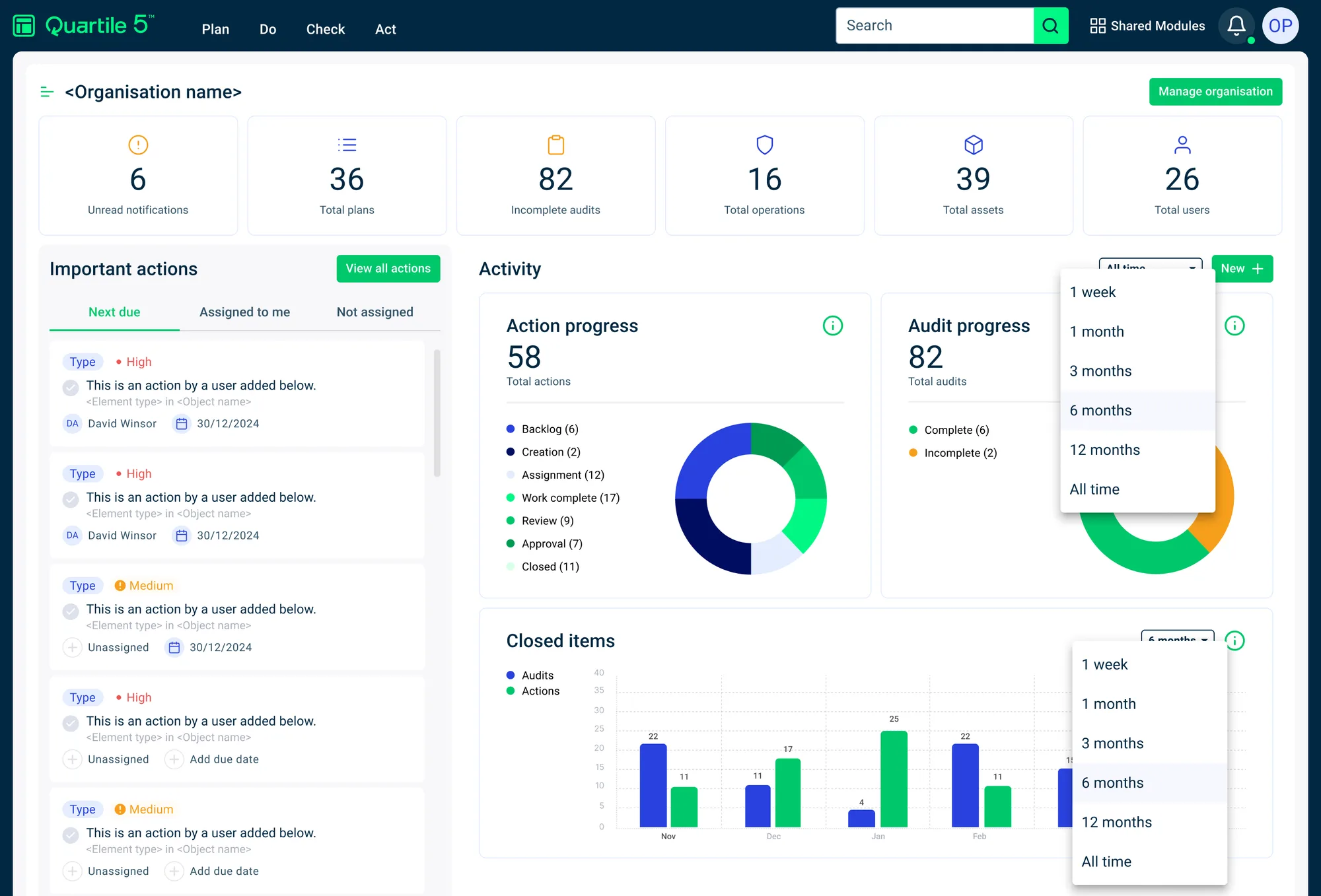1321x896 pixels.
Task: Choose 3 months in Activity dropdown
Action: tap(1137, 371)
